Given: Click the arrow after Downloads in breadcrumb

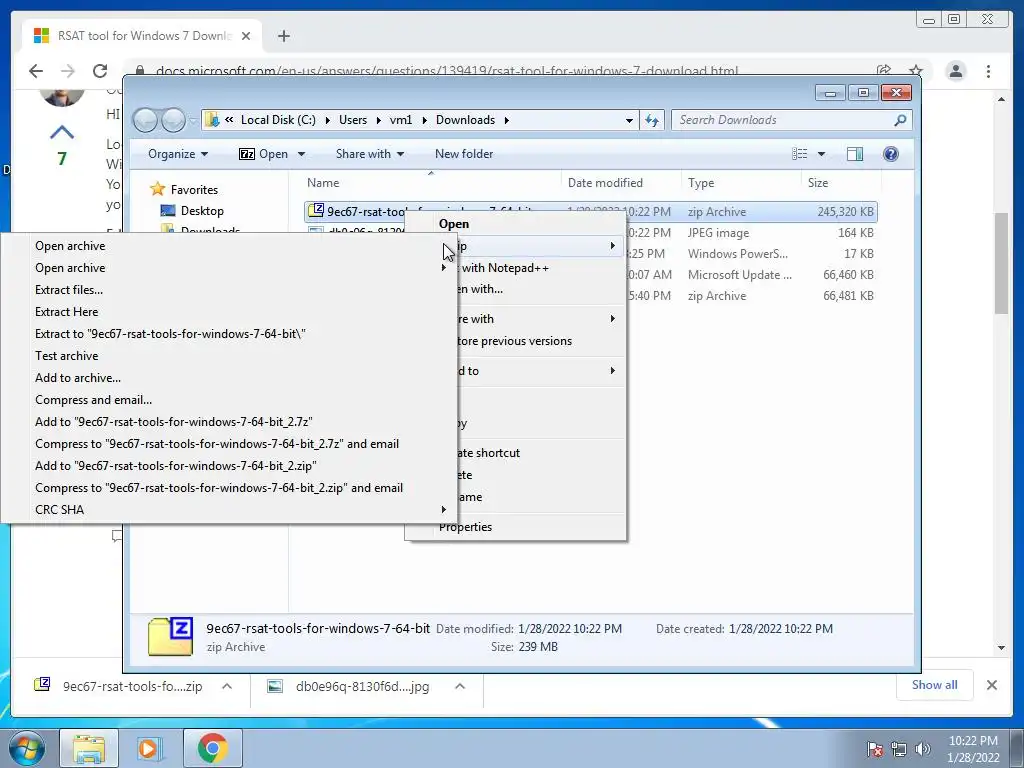Looking at the screenshot, I should tap(506, 120).
